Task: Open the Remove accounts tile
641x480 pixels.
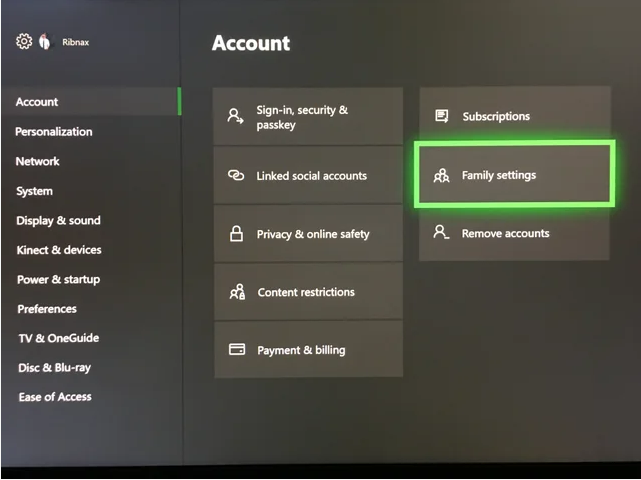Action: pos(514,233)
